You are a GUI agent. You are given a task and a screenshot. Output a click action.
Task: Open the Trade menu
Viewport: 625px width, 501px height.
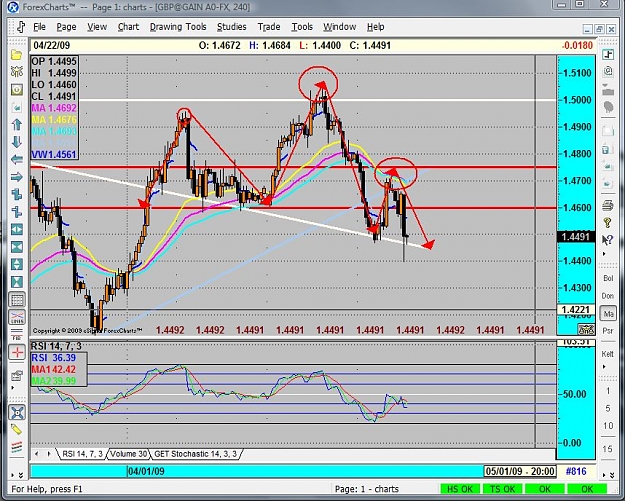[x=269, y=27]
